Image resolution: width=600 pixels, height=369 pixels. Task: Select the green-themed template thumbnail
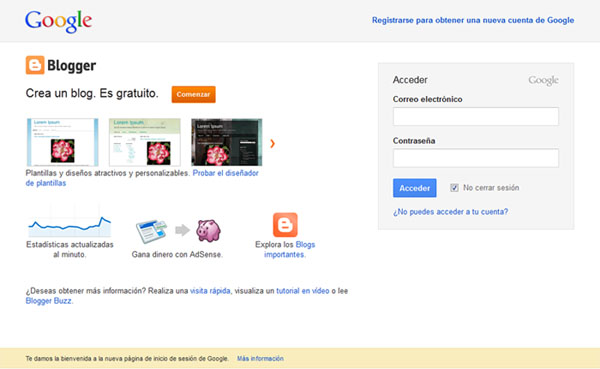point(145,142)
